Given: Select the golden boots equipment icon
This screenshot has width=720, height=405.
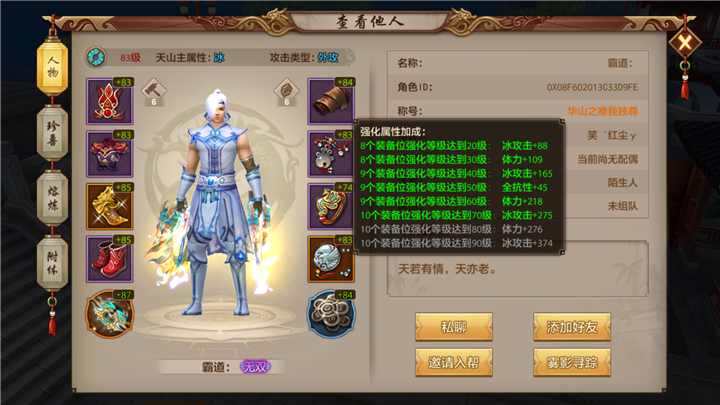Looking at the screenshot, I should point(110,207).
